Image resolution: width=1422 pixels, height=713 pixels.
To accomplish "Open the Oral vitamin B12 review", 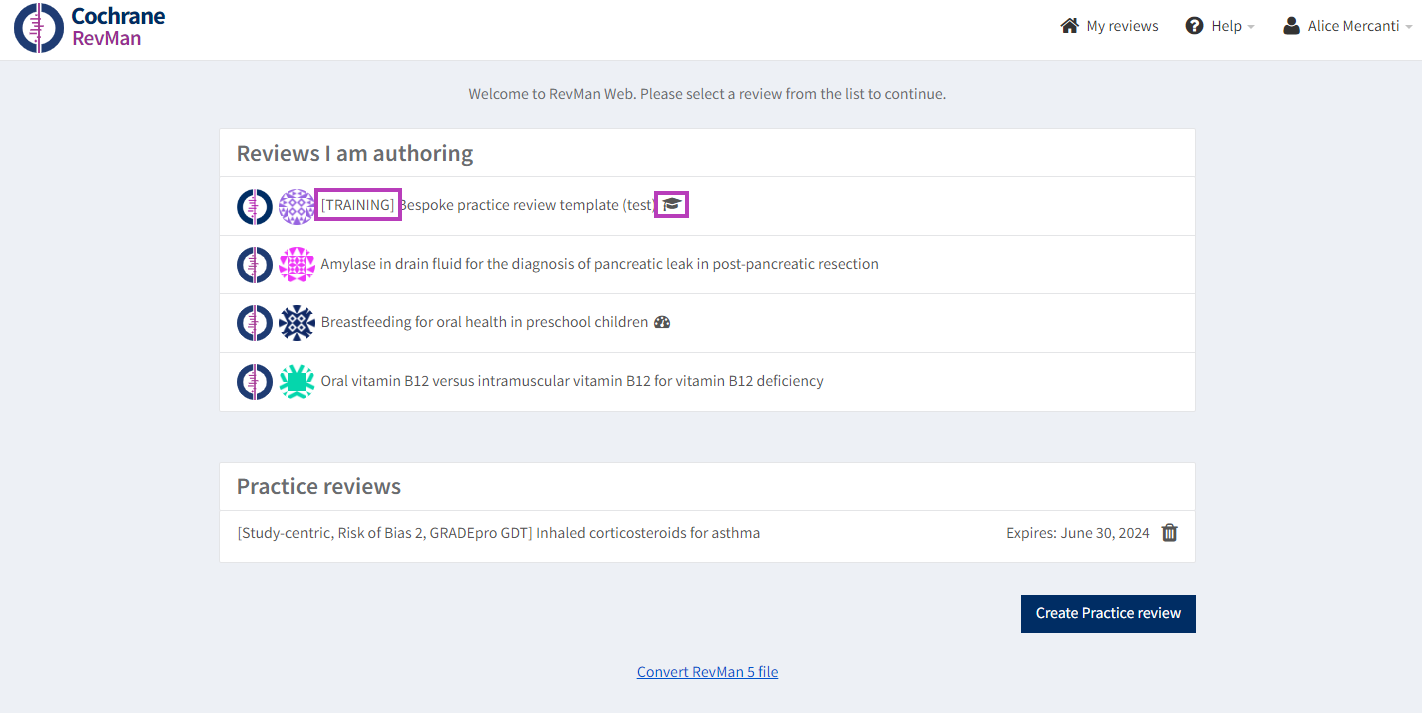I will 571,381.
